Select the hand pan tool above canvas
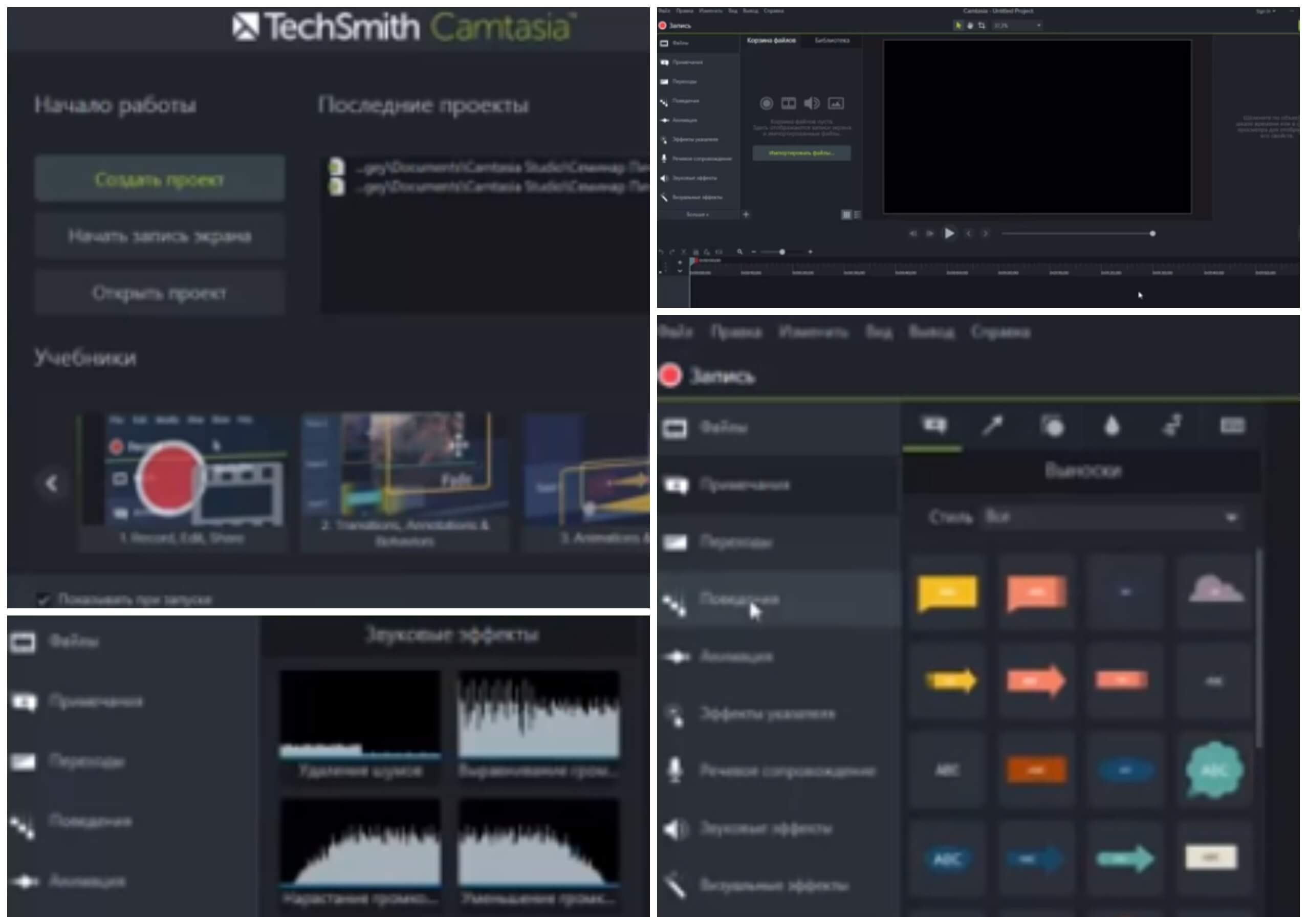1307x924 pixels. click(x=970, y=26)
